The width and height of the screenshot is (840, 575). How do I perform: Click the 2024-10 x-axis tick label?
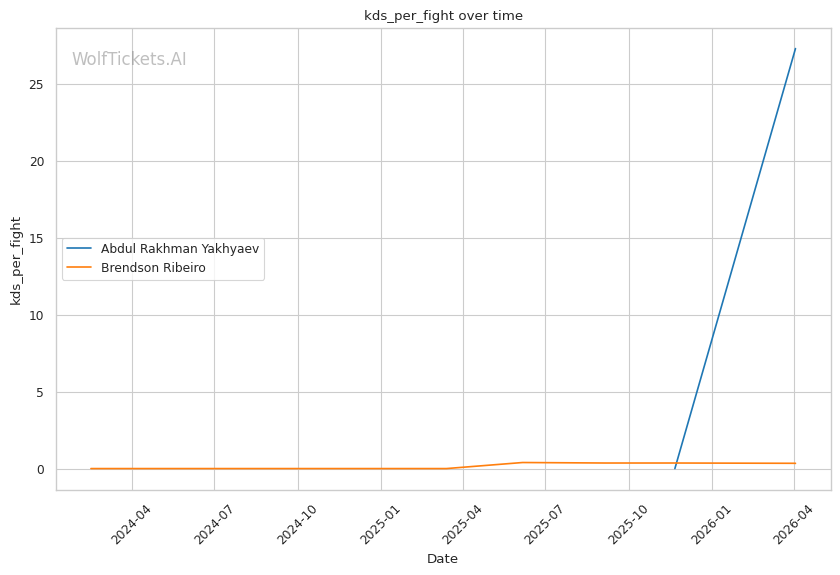click(295, 523)
